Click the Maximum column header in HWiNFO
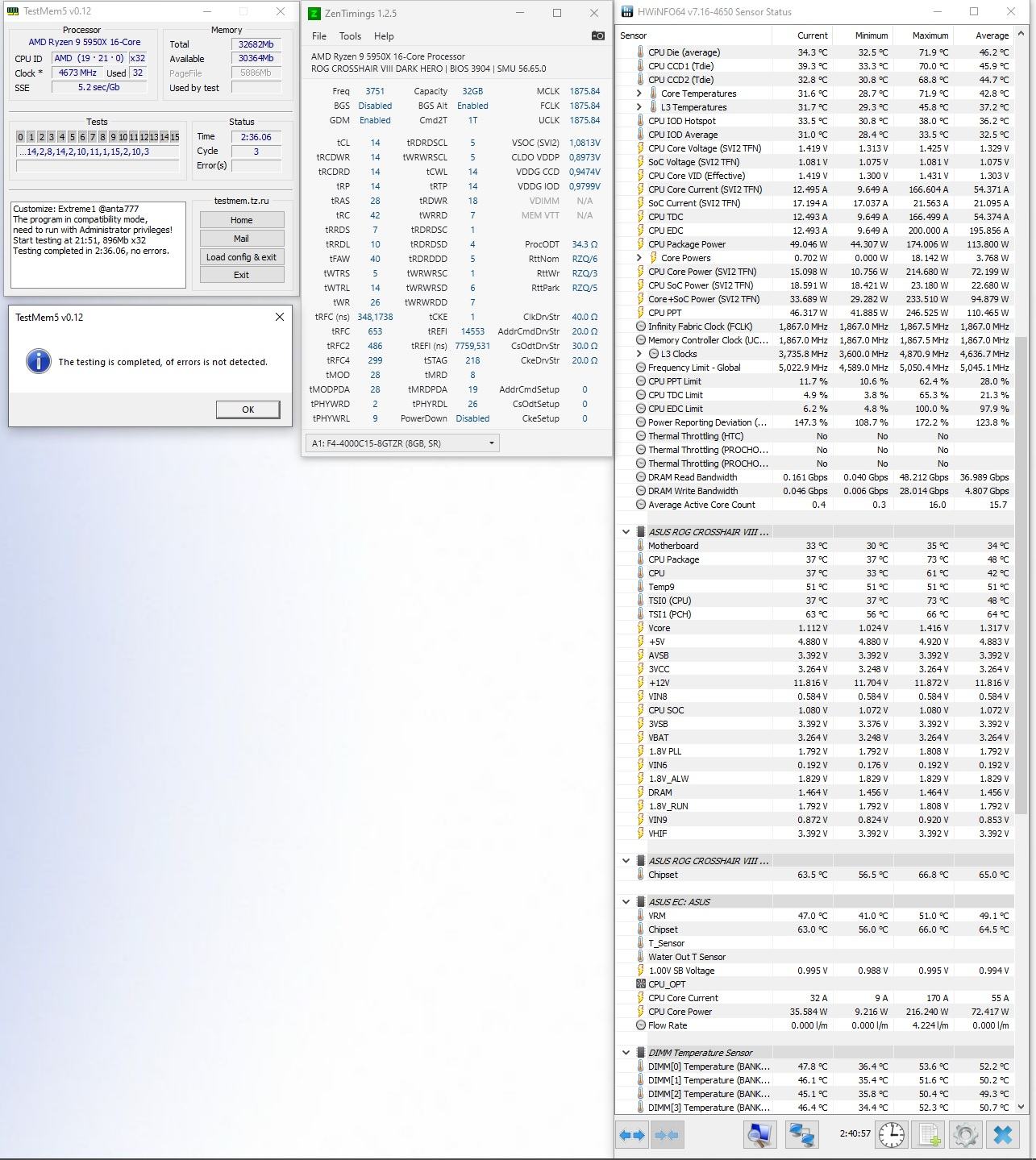 click(x=923, y=35)
